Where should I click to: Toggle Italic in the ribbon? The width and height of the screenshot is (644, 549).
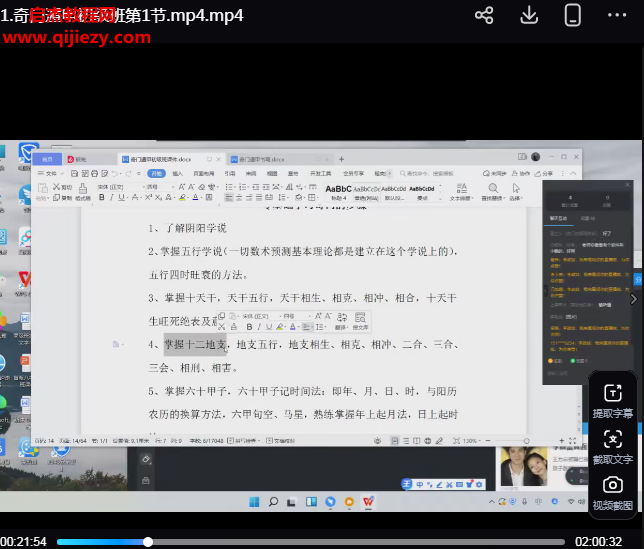tap(111, 198)
